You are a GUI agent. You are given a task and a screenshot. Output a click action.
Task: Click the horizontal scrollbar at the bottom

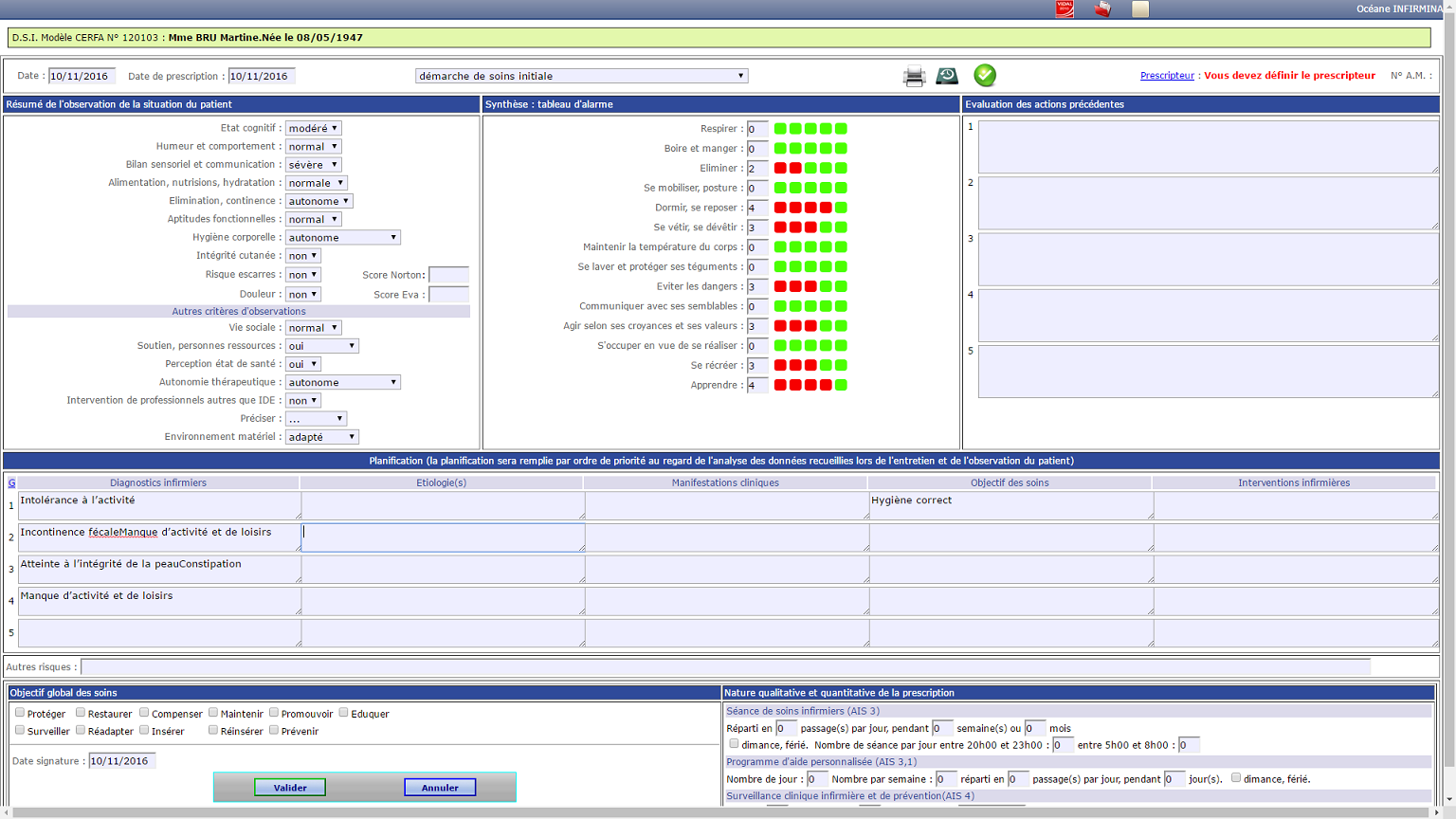pyautogui.click(x=720, y=812)
